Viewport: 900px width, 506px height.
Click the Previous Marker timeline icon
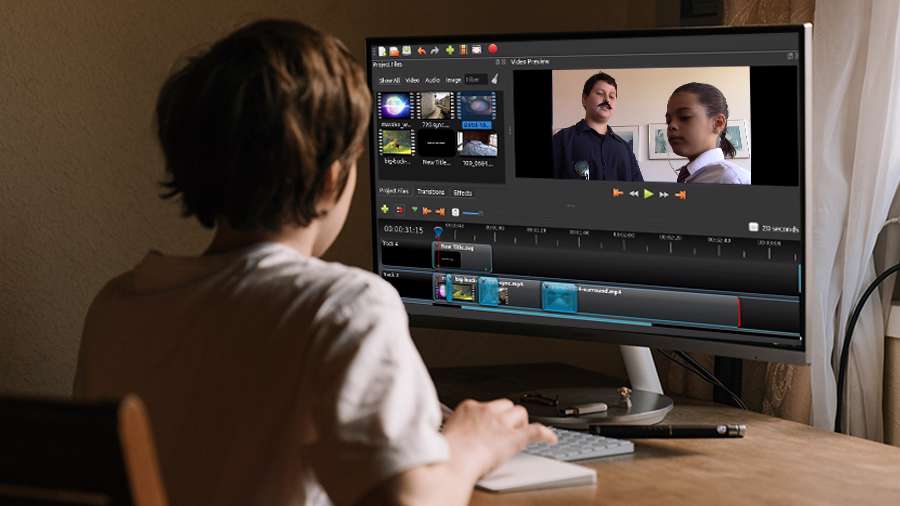point(427,212)
